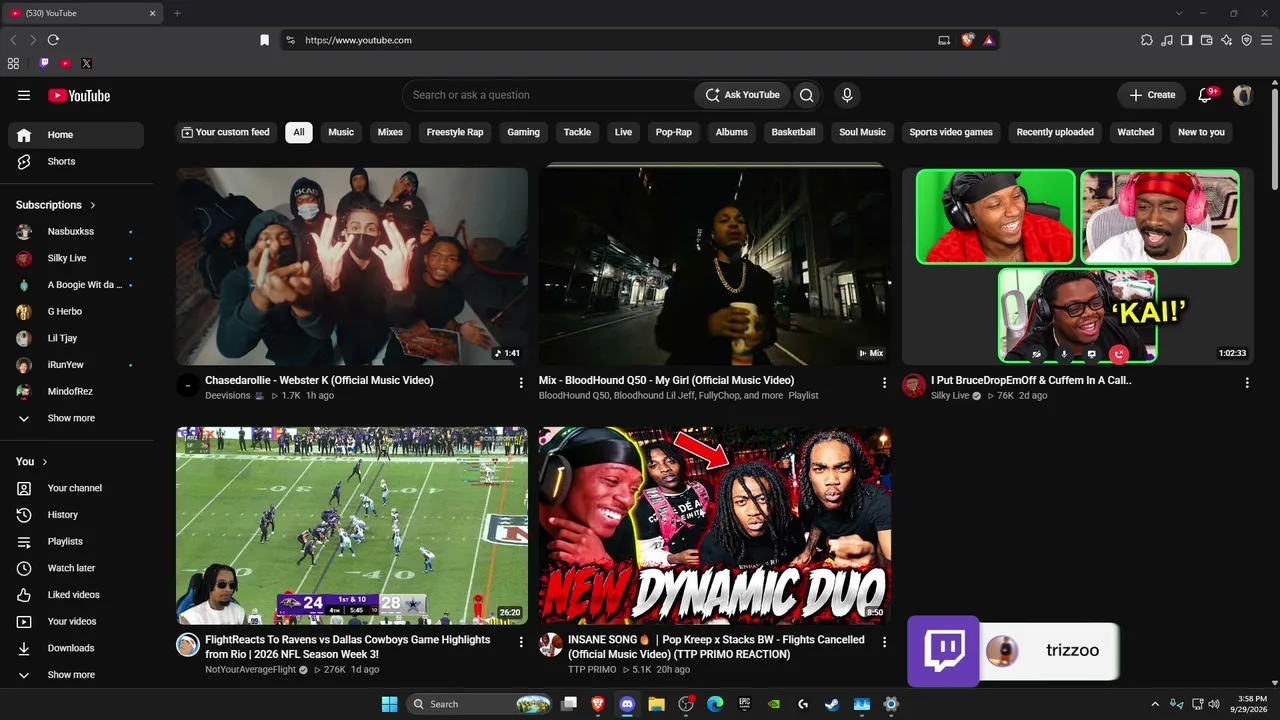Open the Create menu
This screenshot has width=1280, height=720.
(1152, 95)
